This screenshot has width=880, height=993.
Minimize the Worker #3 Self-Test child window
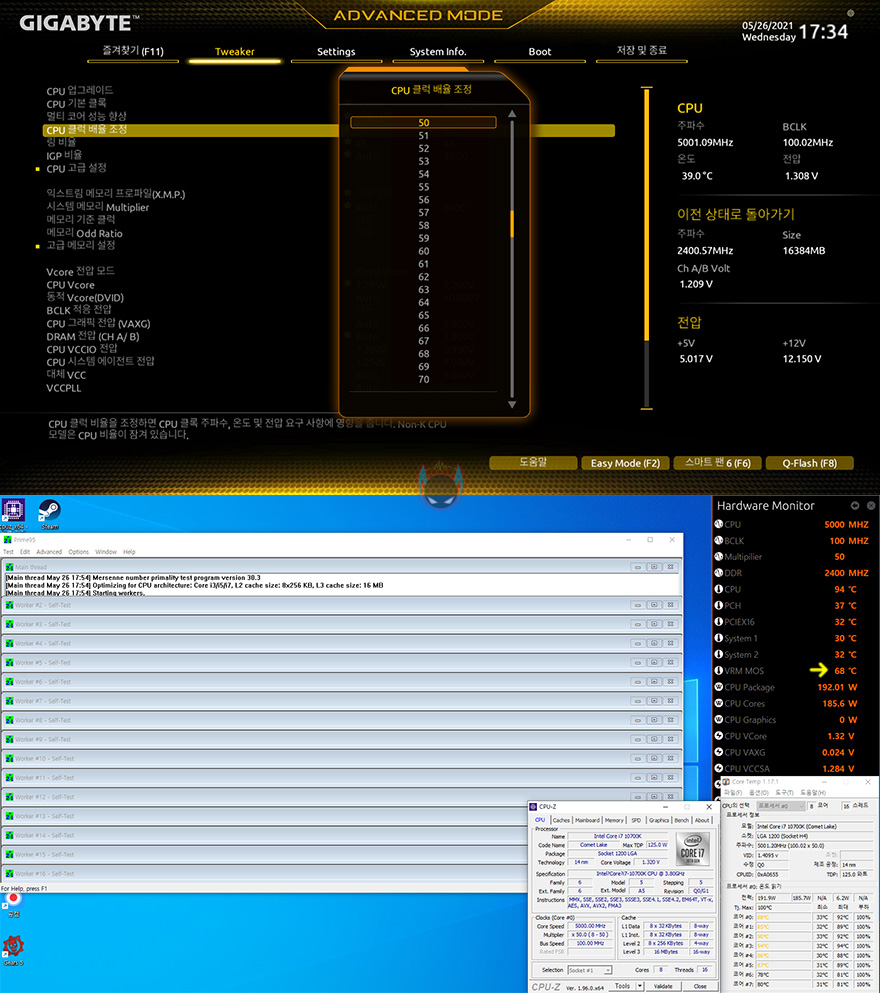click(638, 624)
